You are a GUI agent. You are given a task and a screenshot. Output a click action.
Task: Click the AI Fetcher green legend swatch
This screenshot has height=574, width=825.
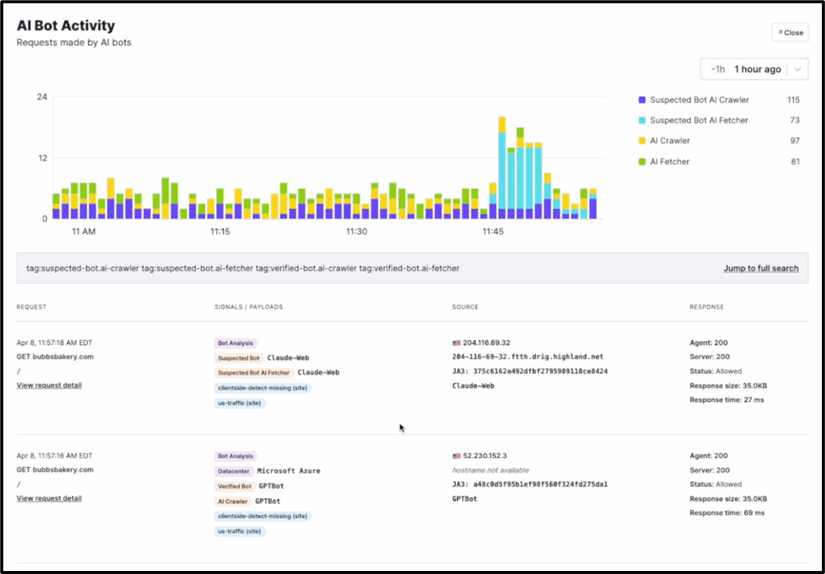pyautogui.click(x=642, y=162)
